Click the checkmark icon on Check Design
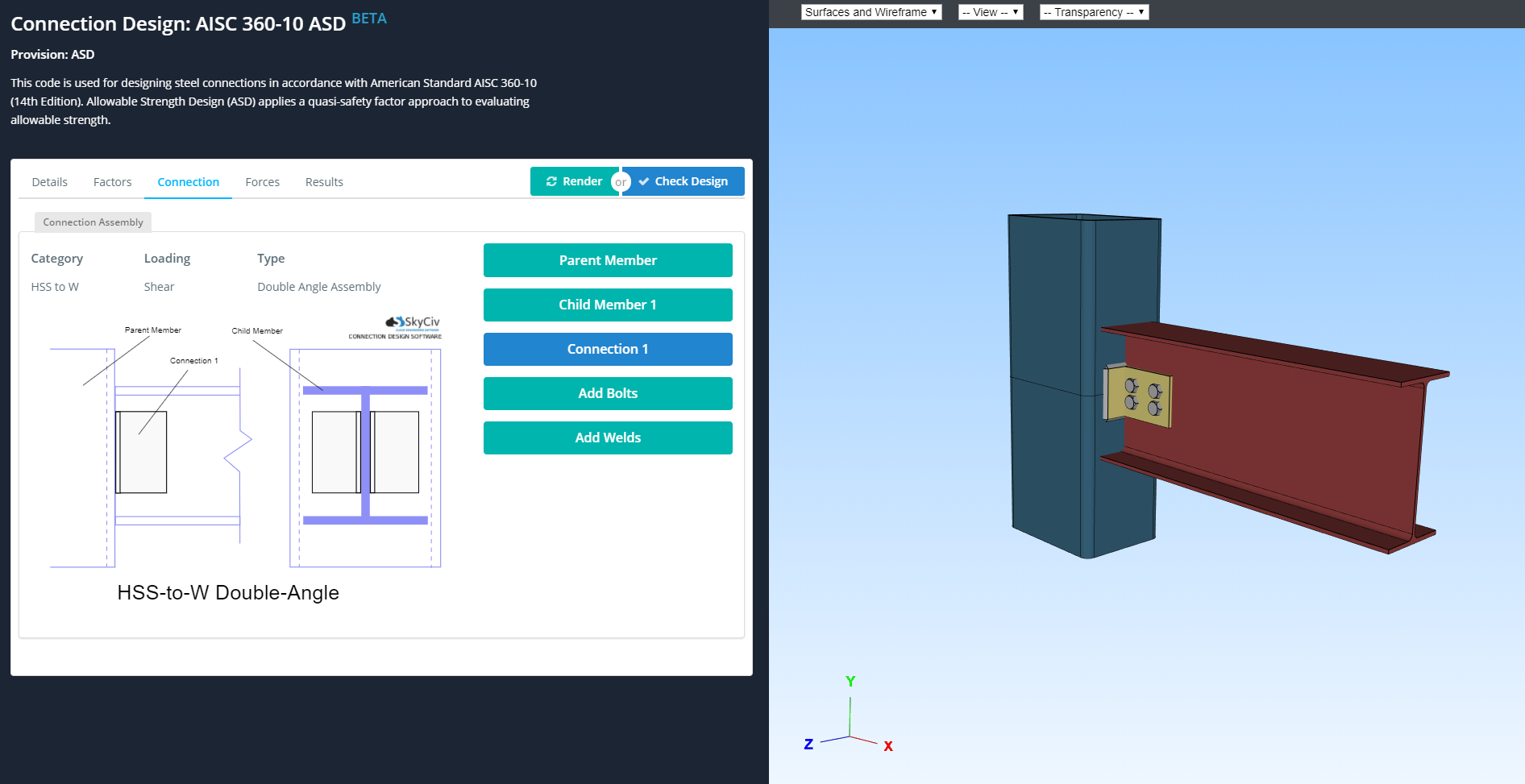 tap(644, 181)
